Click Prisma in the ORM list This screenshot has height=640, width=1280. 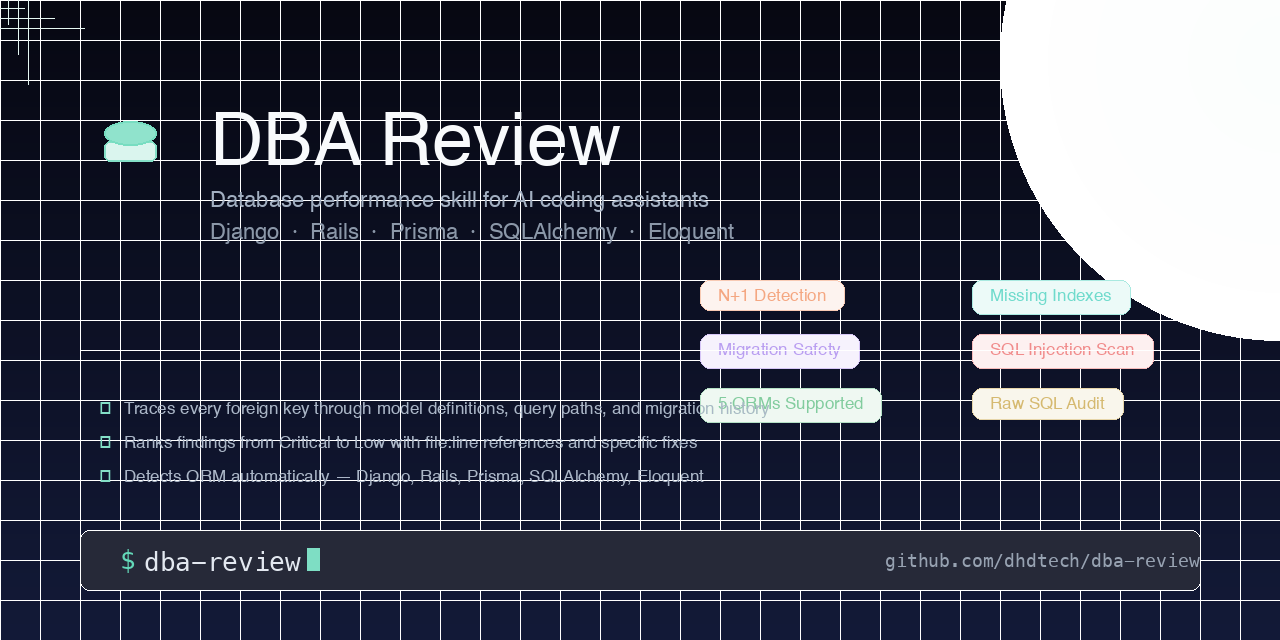424,231
